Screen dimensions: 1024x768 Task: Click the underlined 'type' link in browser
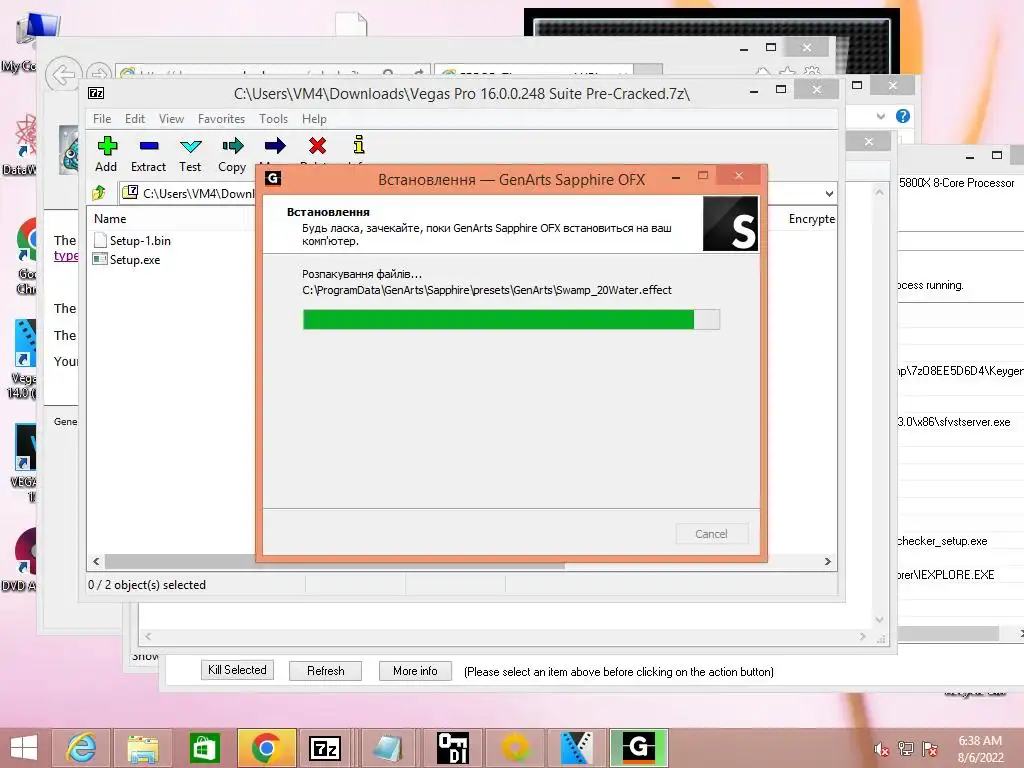pyautogui.click(x=66, y=255)
